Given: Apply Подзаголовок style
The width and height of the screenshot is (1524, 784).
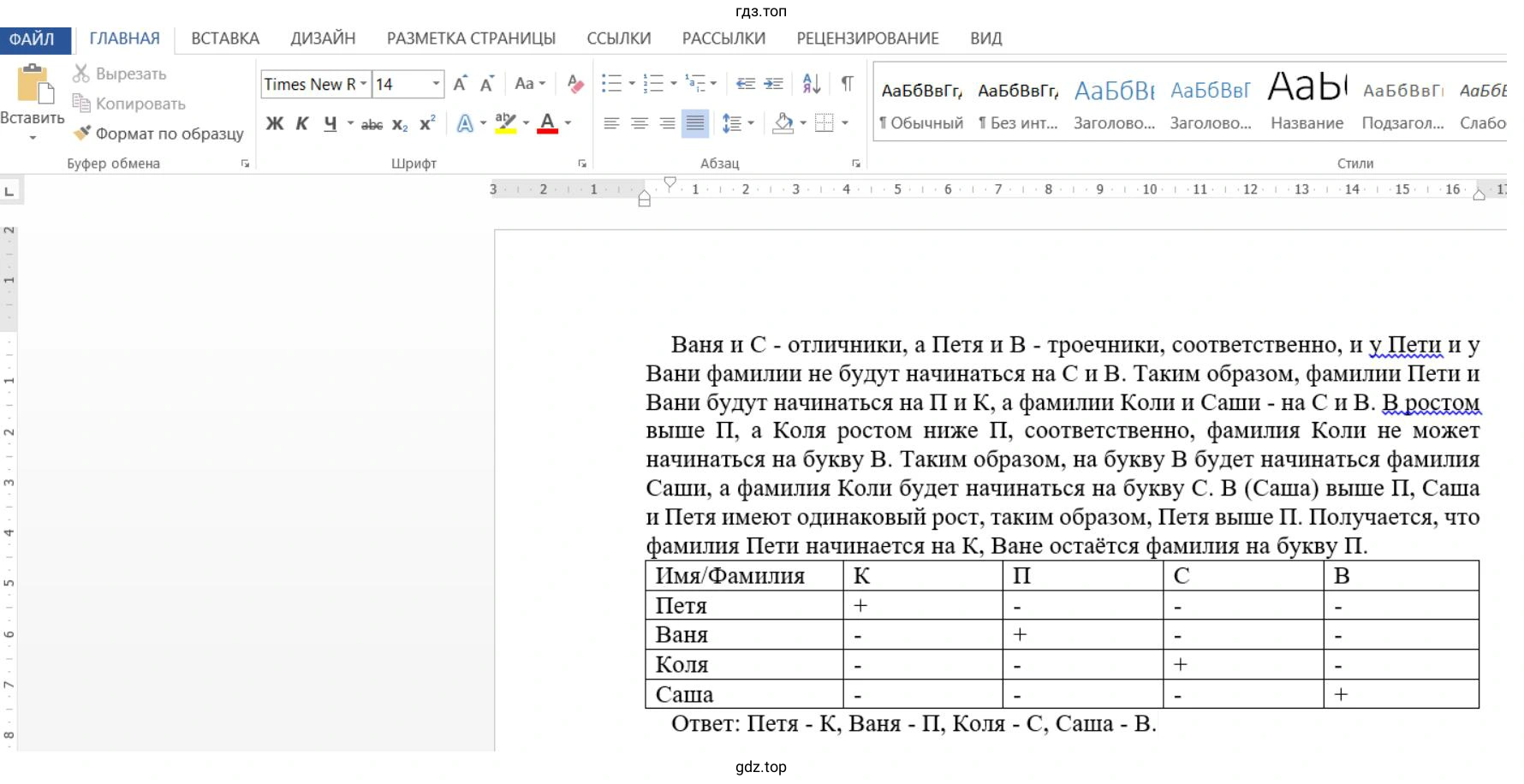Looking at the screenshot, I should click(1403, 104).
